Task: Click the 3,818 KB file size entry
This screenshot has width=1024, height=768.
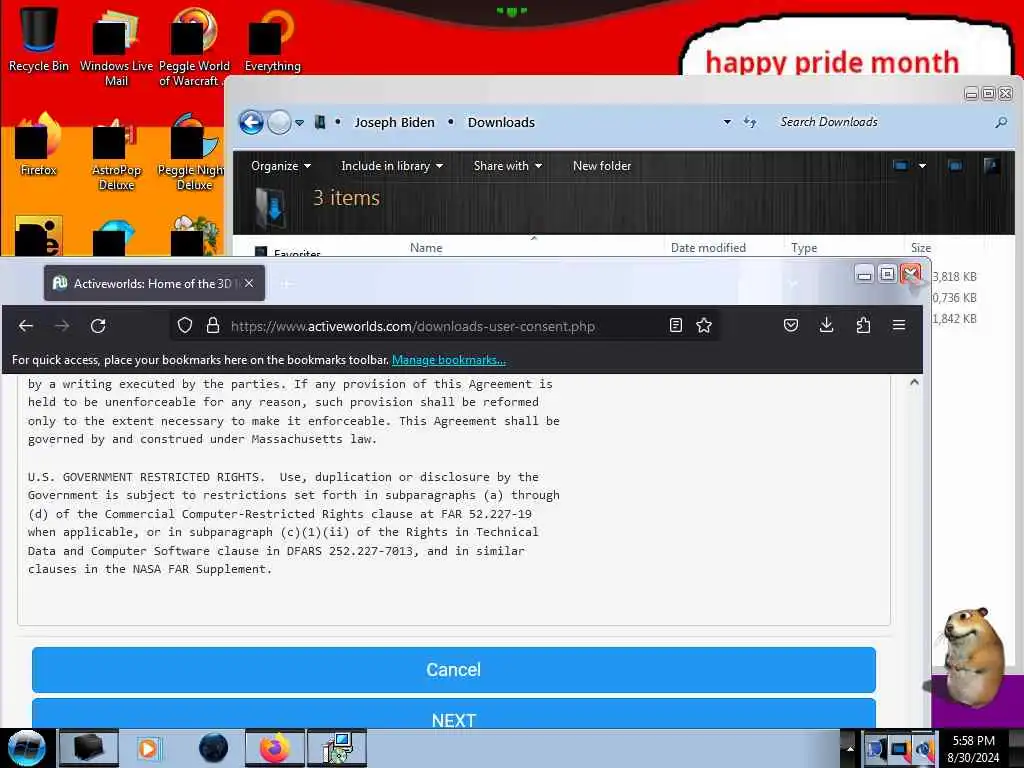Action: 955,276
